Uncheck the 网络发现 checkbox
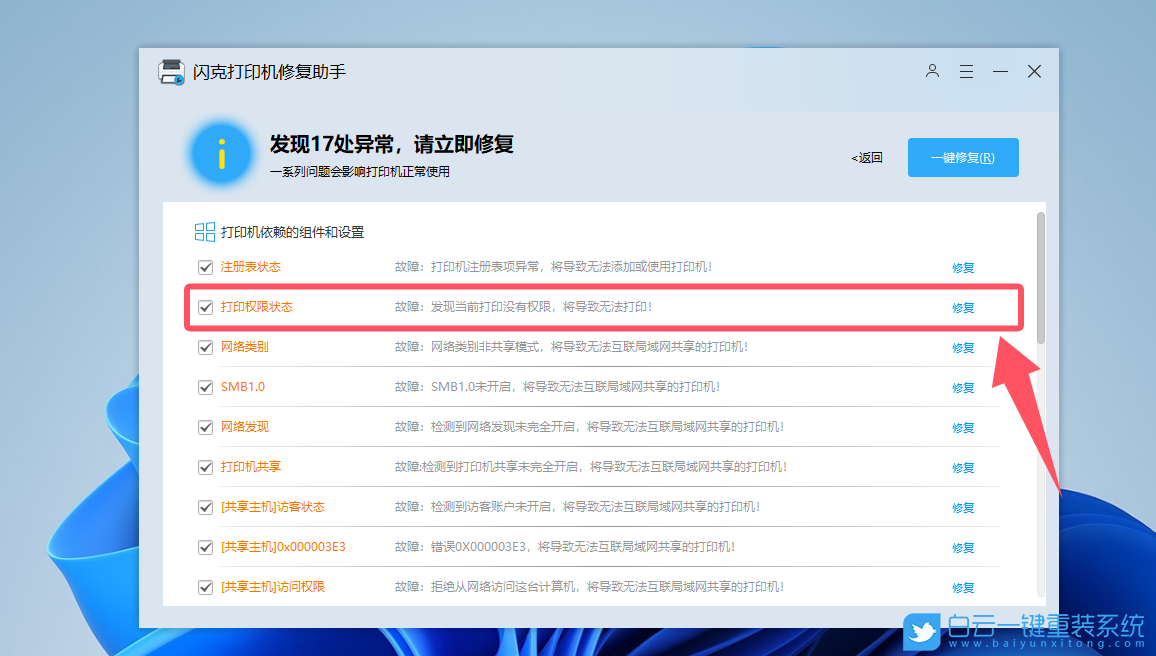 pyautogui.click(x=205, y=427)
